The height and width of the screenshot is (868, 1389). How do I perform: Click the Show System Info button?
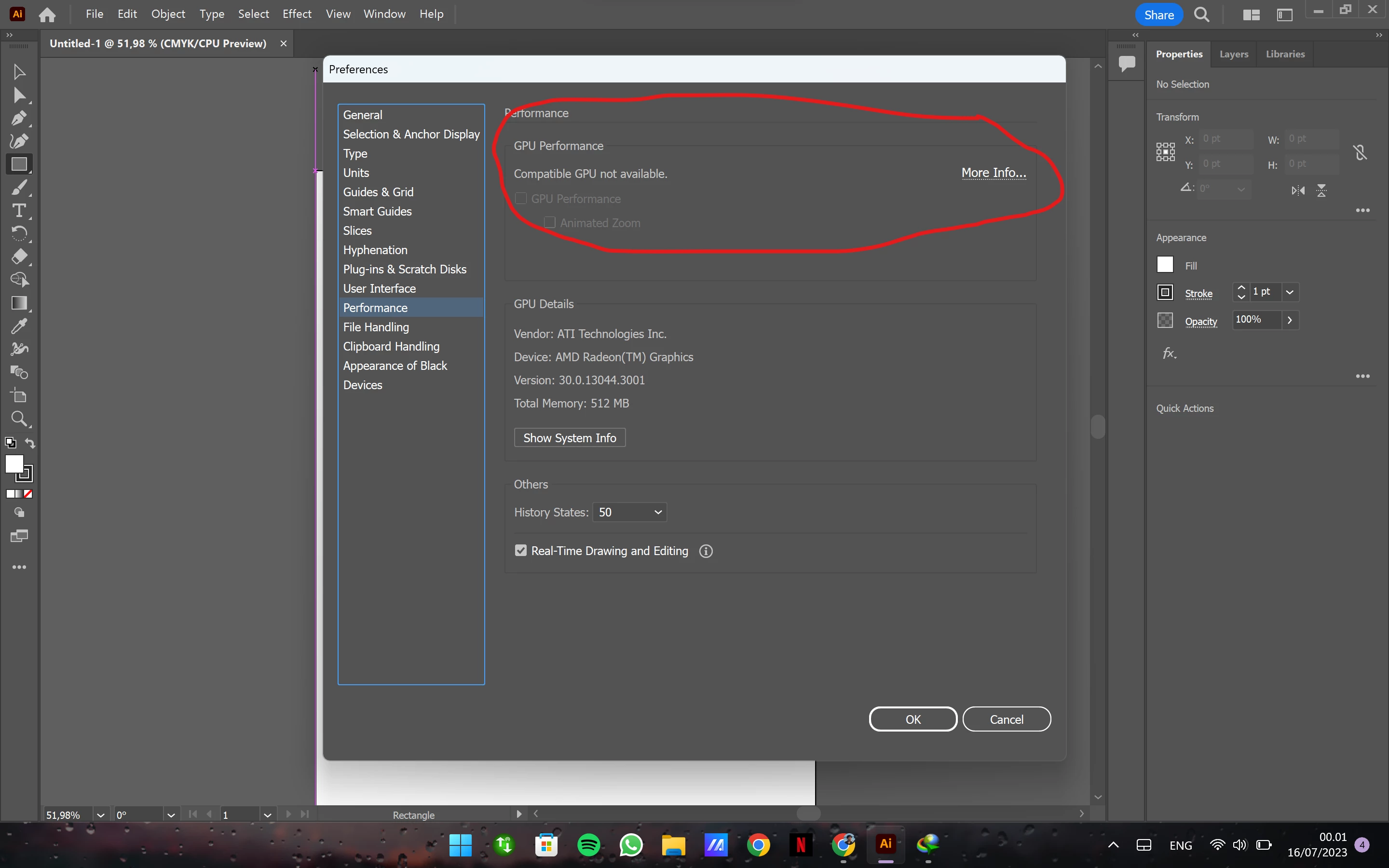point(570,437)
